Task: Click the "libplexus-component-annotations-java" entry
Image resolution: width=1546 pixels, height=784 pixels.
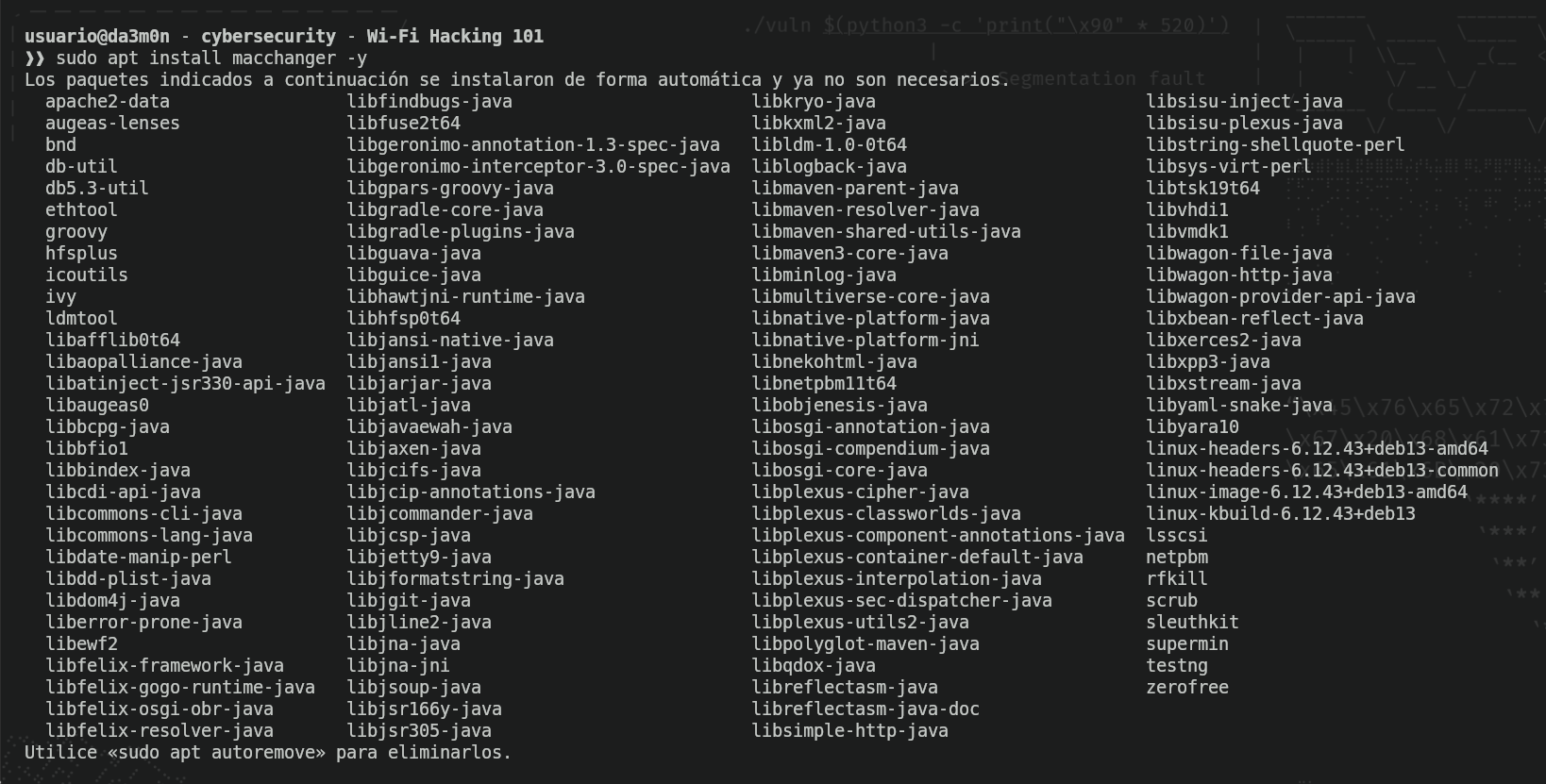Action: click(938, 536)
